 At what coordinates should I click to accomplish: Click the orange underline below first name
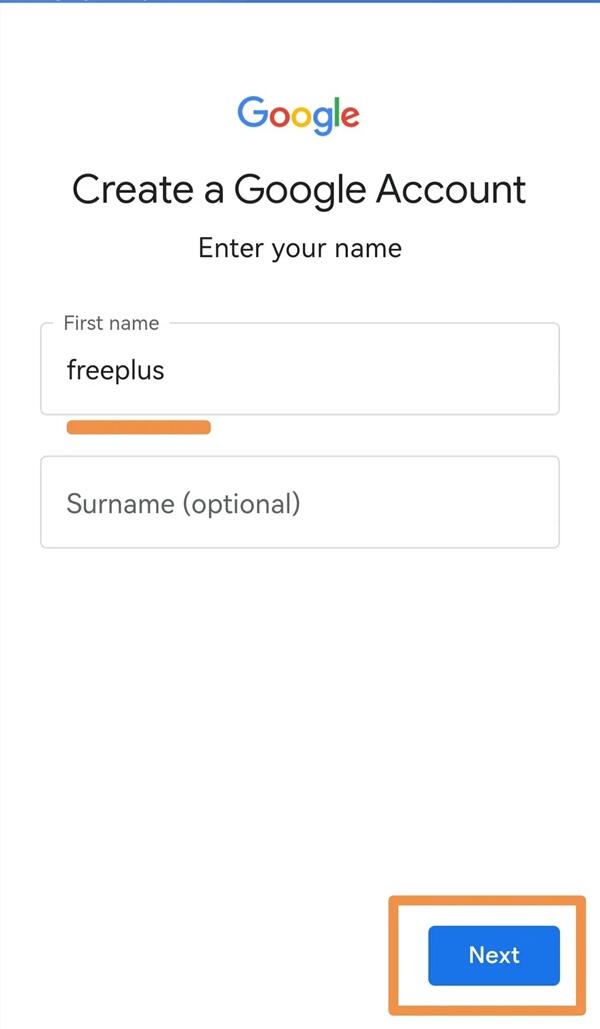click(x=138, y=428)
